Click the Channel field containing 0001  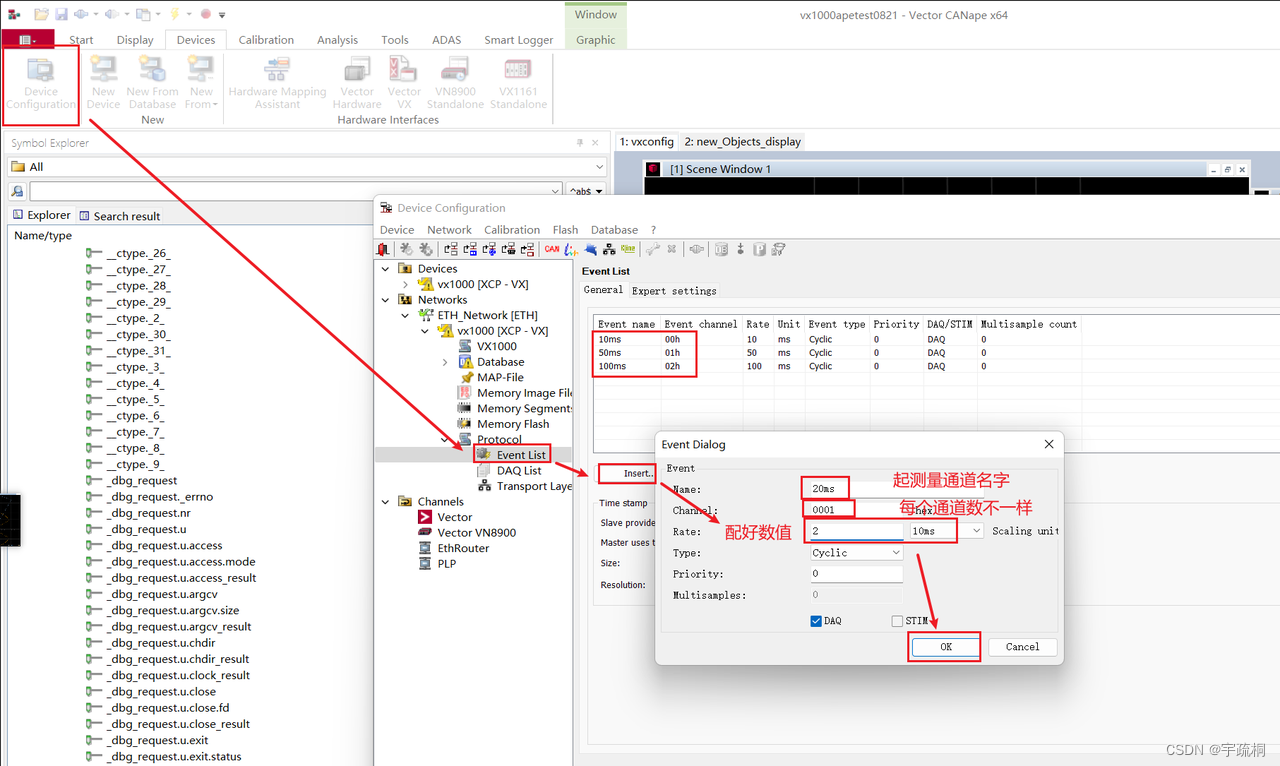tap(856, 510)
